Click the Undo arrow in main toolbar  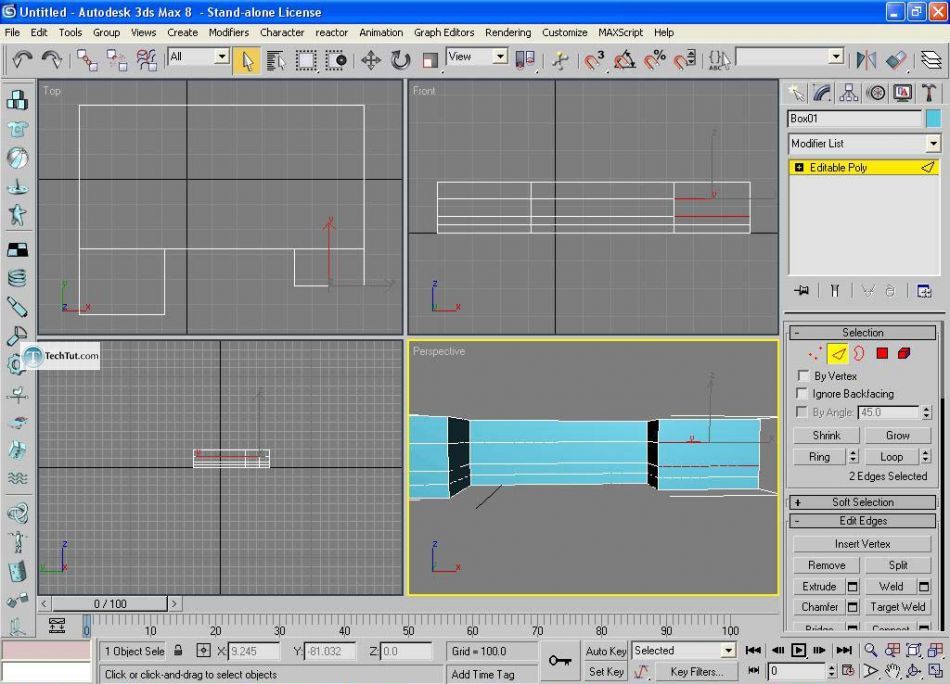[x=22, y=59]
